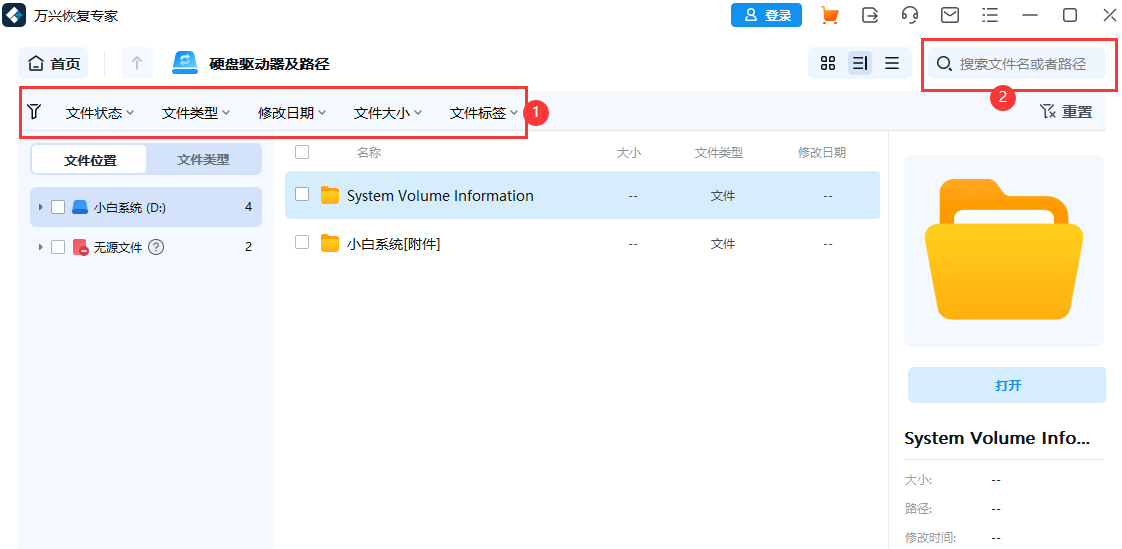The width and height of the screenshot is (1122, 549).
Task: Switch to detail view with preview
Action: pyautogui.click(x=860, y=63)
